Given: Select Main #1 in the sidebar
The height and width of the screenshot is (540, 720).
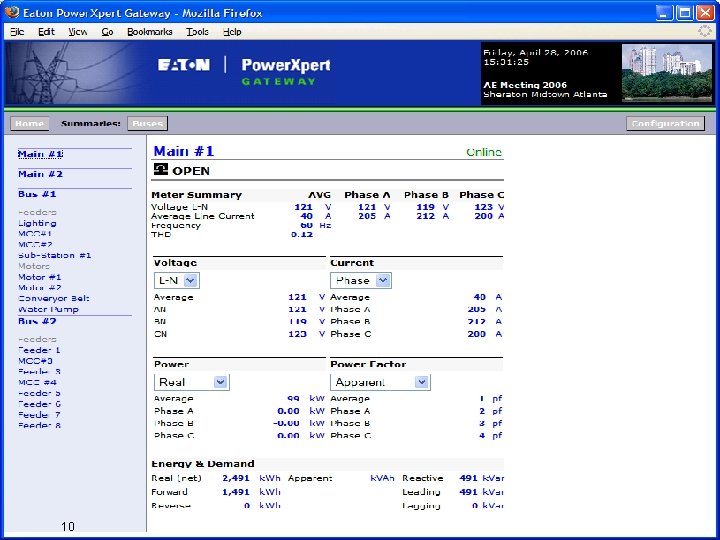Looking at the screenshot, I should coord(40,154).
